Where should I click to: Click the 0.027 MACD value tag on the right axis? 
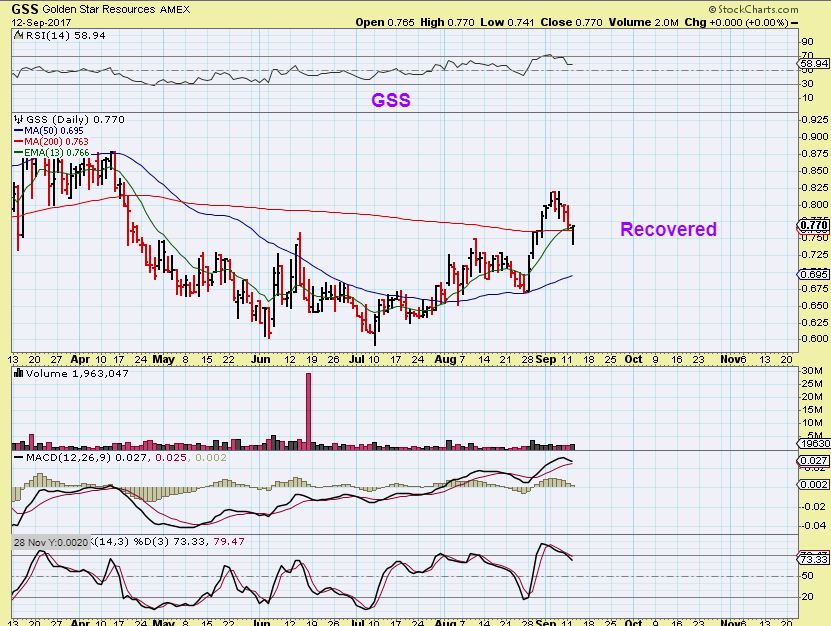[814, 460]
